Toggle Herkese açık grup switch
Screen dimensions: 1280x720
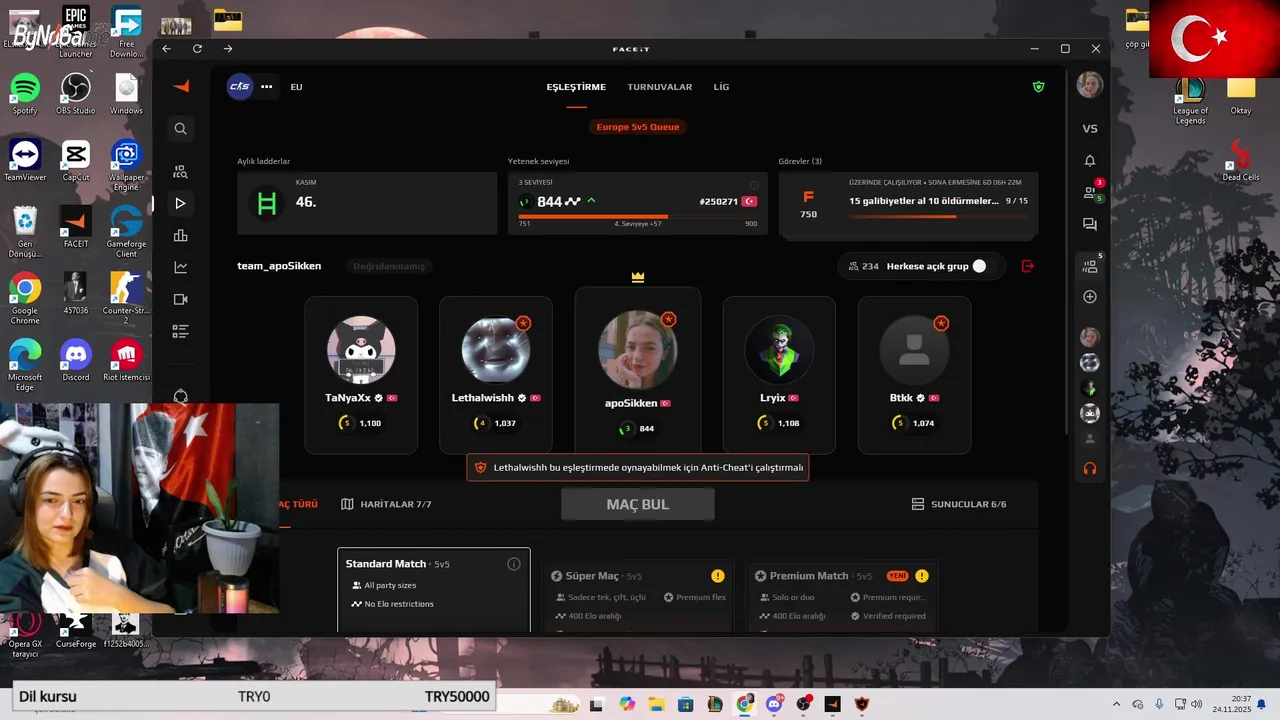[979, 266]
